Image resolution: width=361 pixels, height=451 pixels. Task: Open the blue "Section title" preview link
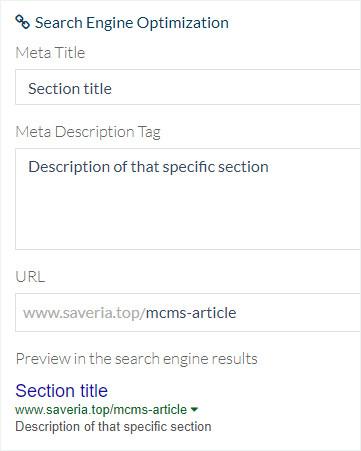coord(62,391)
